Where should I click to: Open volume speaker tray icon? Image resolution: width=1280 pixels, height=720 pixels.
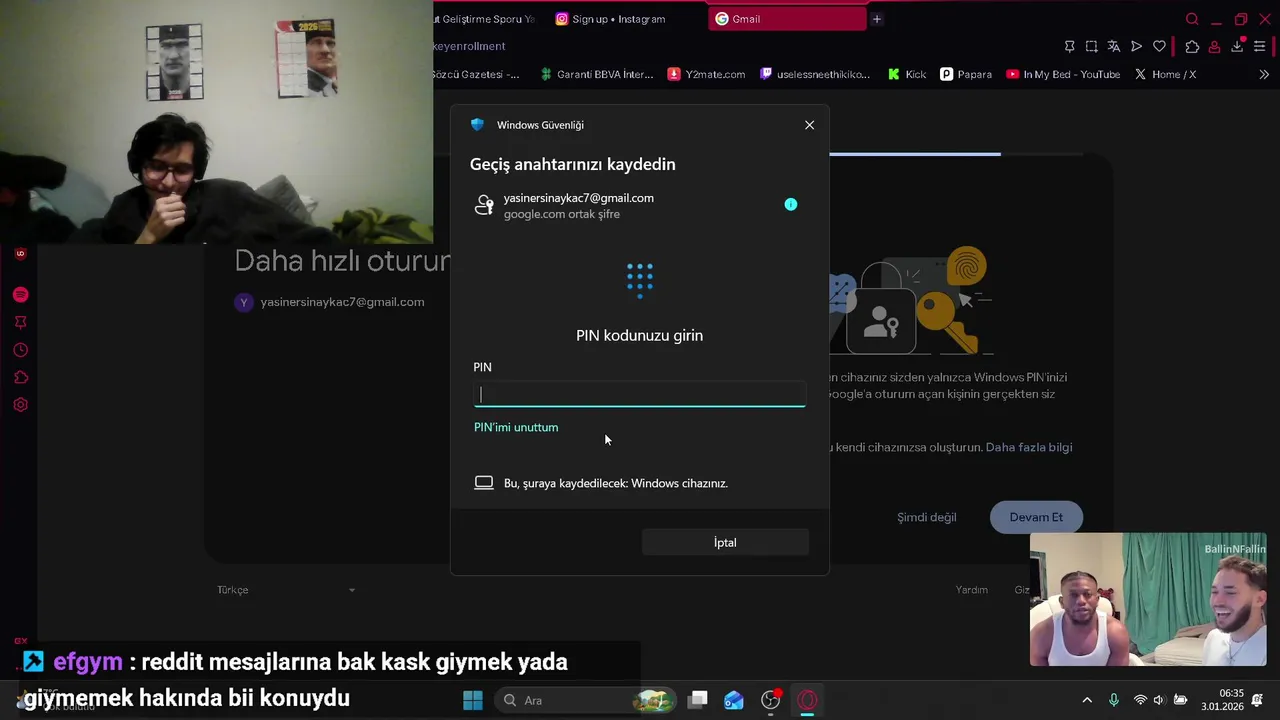pyautogui.click(x=1159, y=700)
